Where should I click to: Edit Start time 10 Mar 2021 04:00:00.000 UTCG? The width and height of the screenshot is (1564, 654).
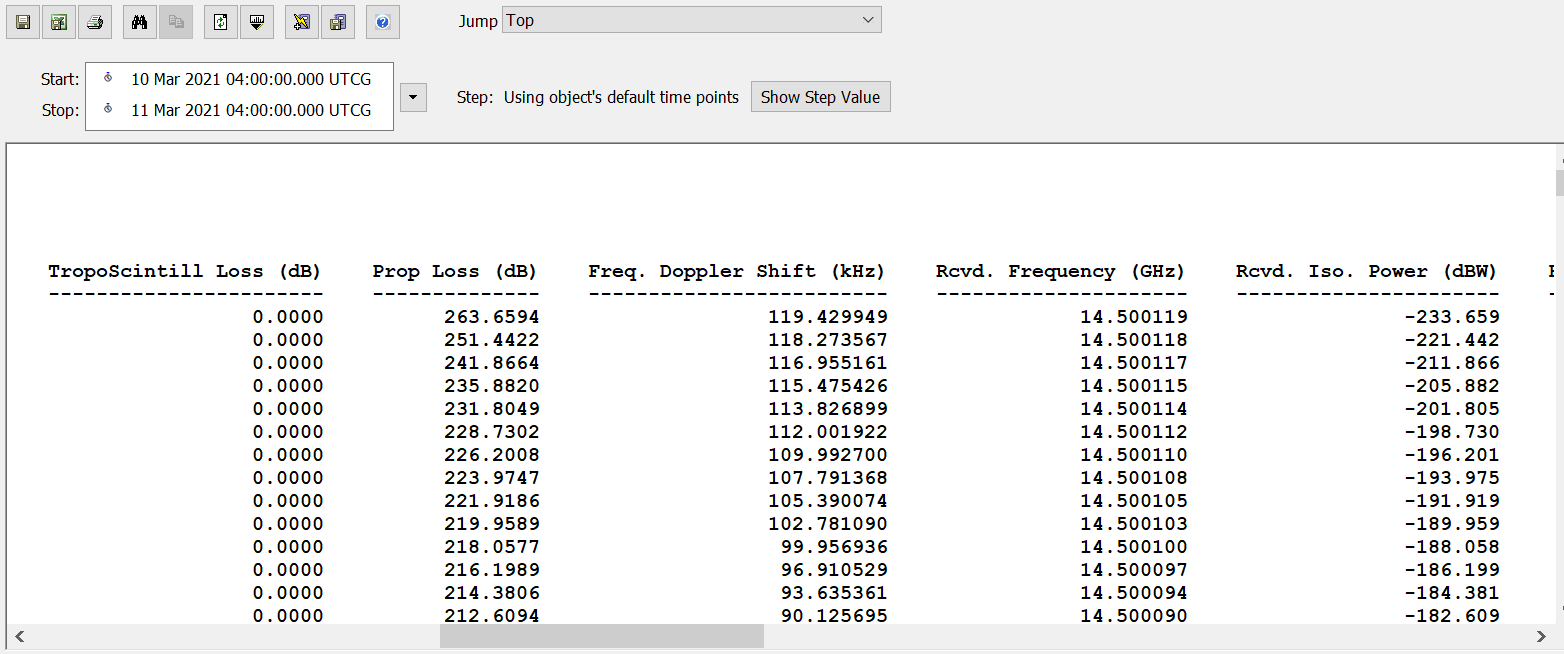(x=251, y=79)
